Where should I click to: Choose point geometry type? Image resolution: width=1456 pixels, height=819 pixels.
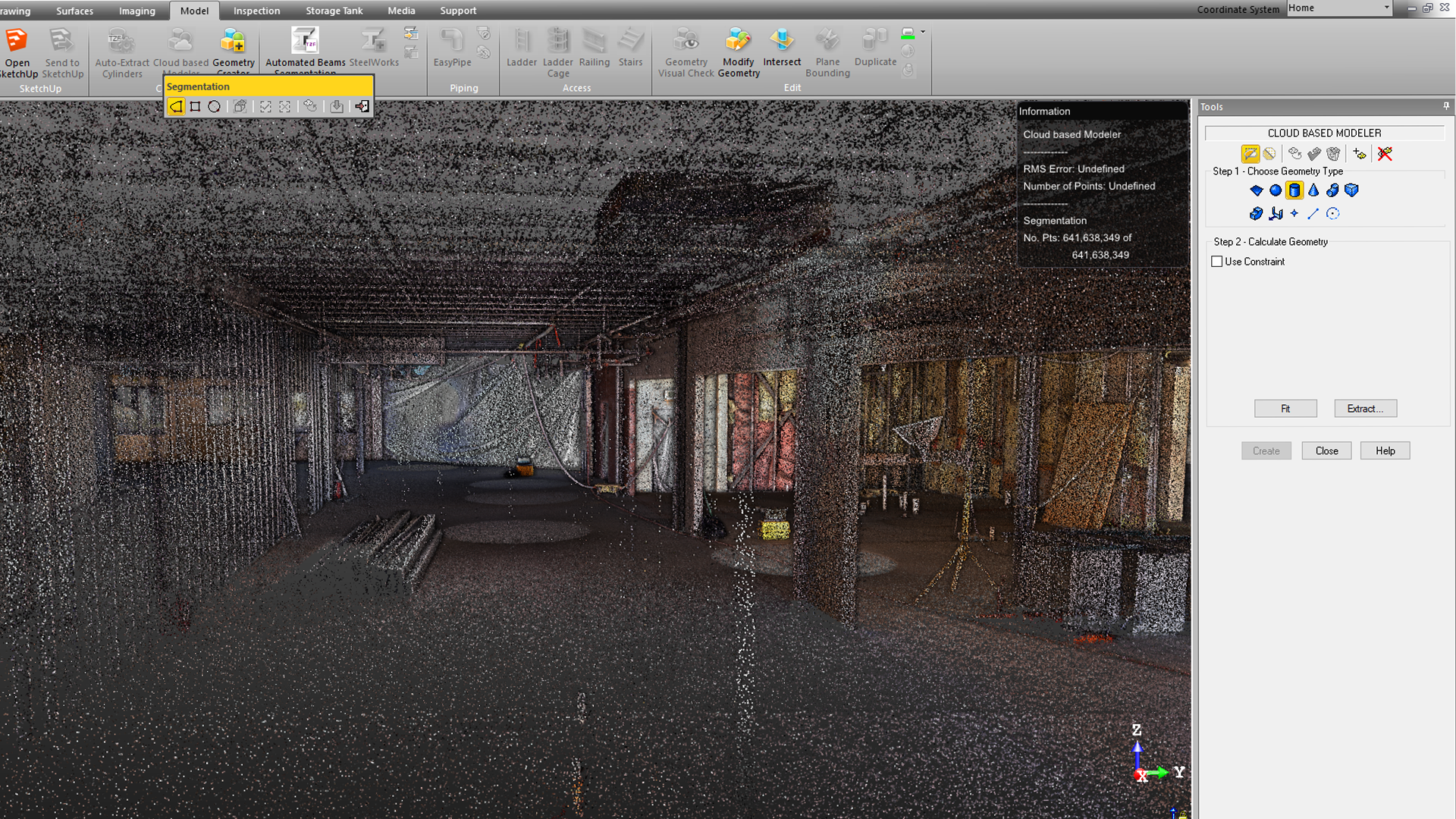coord(1294,214)
